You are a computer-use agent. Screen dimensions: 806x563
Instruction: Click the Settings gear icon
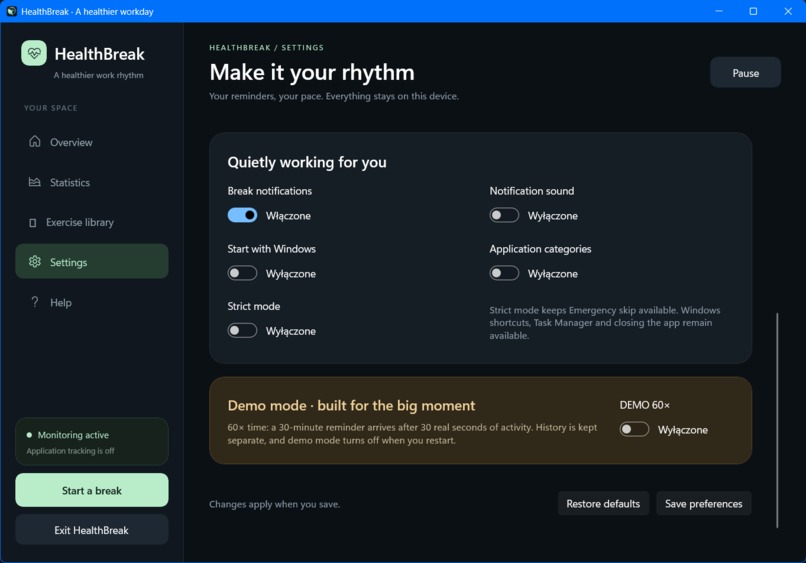pyautogui.click(x=34, y=262)
